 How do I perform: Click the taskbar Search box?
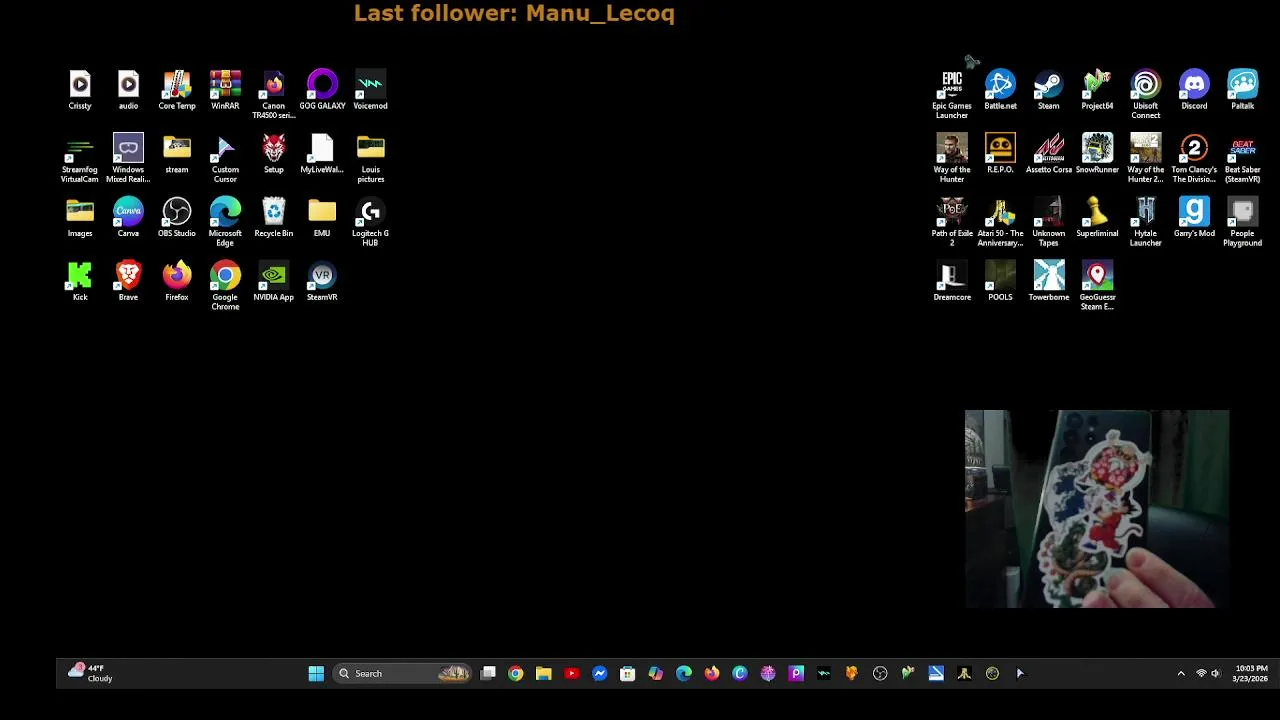(x=402, y=674)
